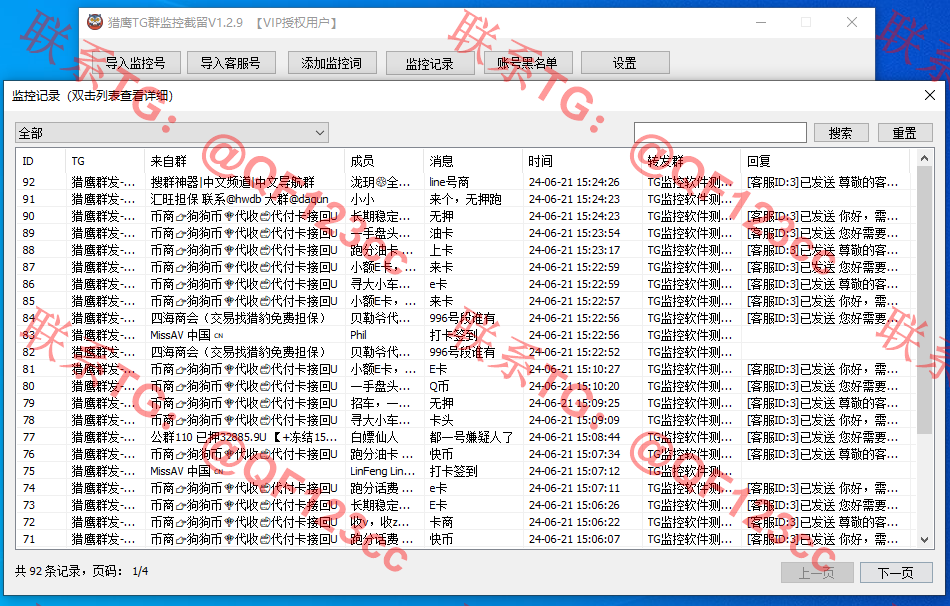Click the message cell '卡商'

tap(441, 522)
